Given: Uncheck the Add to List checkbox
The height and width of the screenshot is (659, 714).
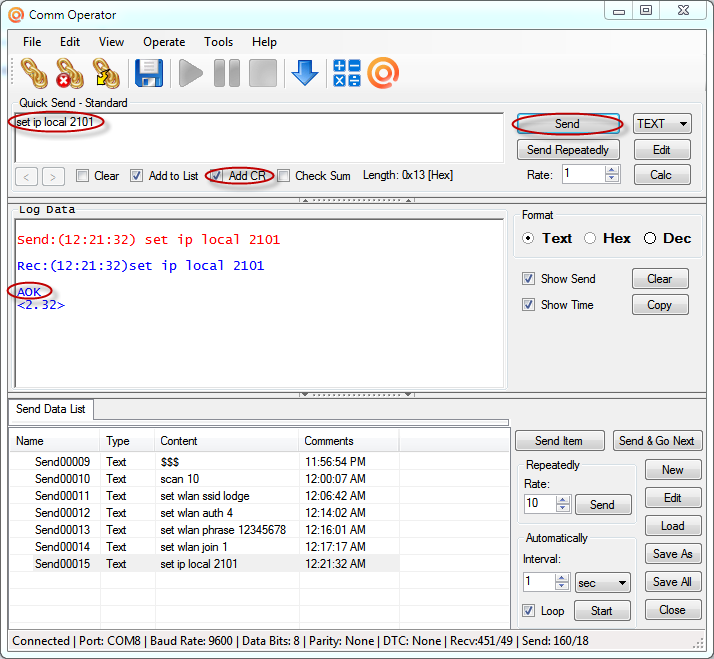Looking at the screenshot, I should click(136, 175).
